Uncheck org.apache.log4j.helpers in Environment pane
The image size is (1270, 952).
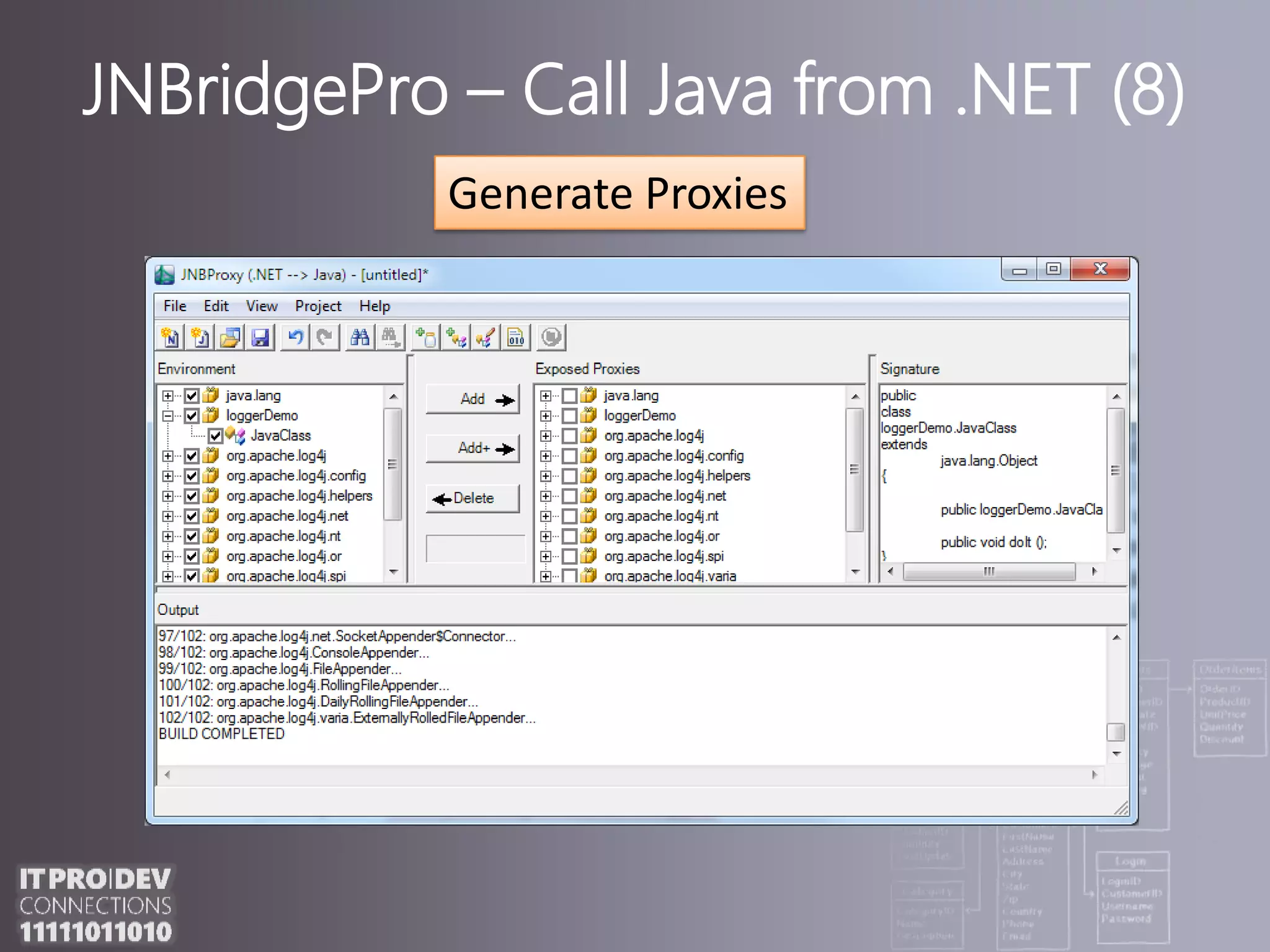pyautogui.click(x=192, y=496)
